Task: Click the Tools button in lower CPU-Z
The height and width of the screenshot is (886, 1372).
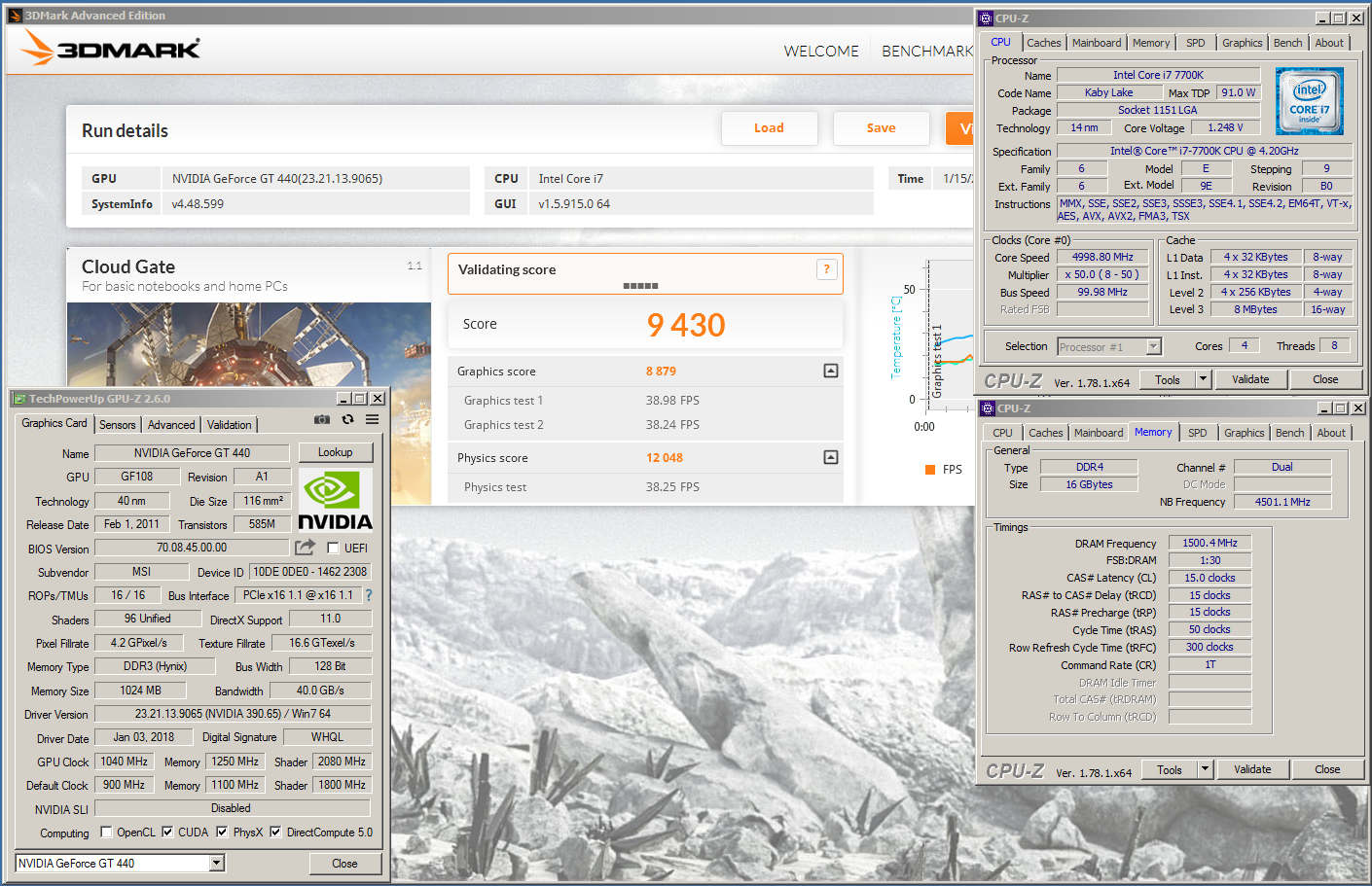Action: tap(1170, 769)
